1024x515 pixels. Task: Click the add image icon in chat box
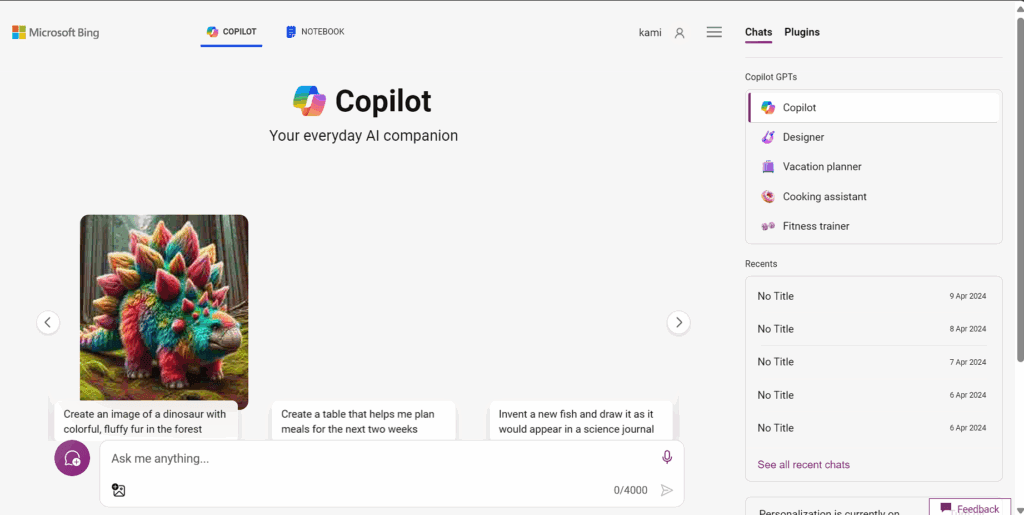[x=119, y=490]
